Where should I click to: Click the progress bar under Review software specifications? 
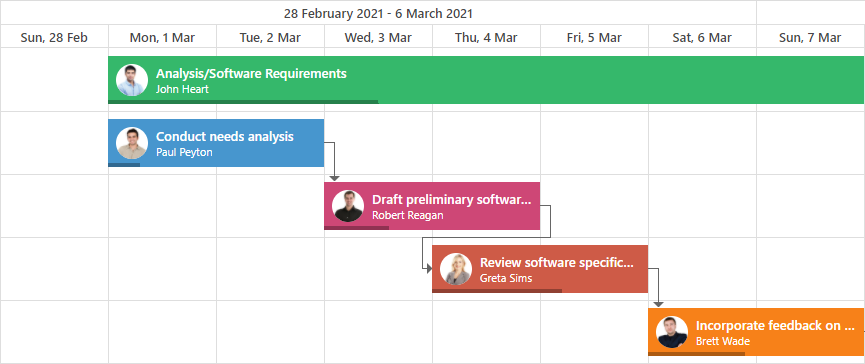pos(497,291)
